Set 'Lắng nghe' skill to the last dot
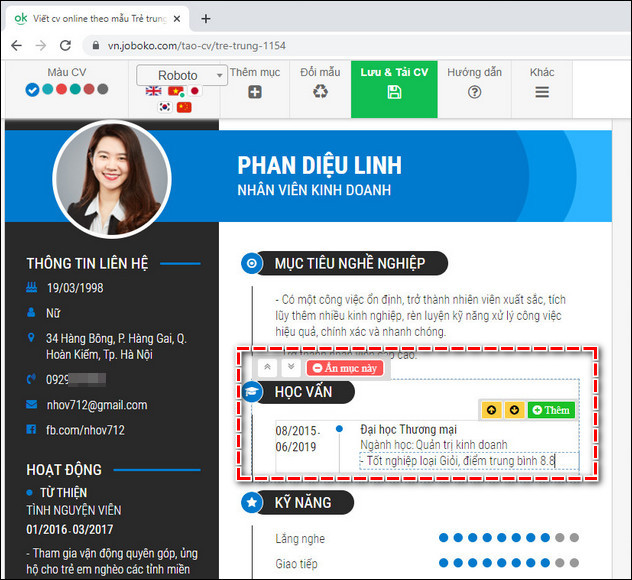 574,537
